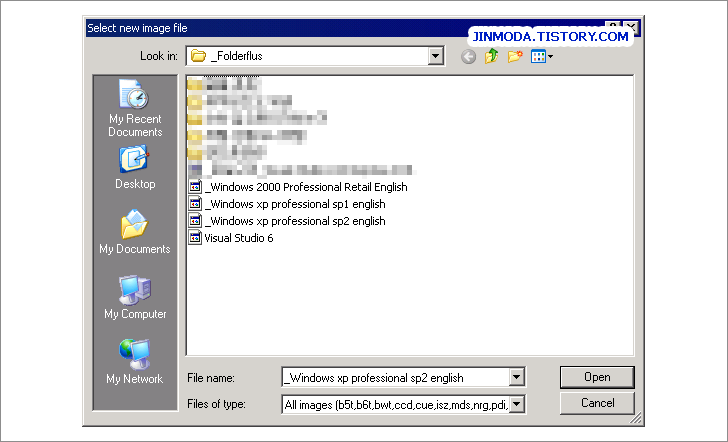Open My Network places shortcut

[x=135, y=362]
